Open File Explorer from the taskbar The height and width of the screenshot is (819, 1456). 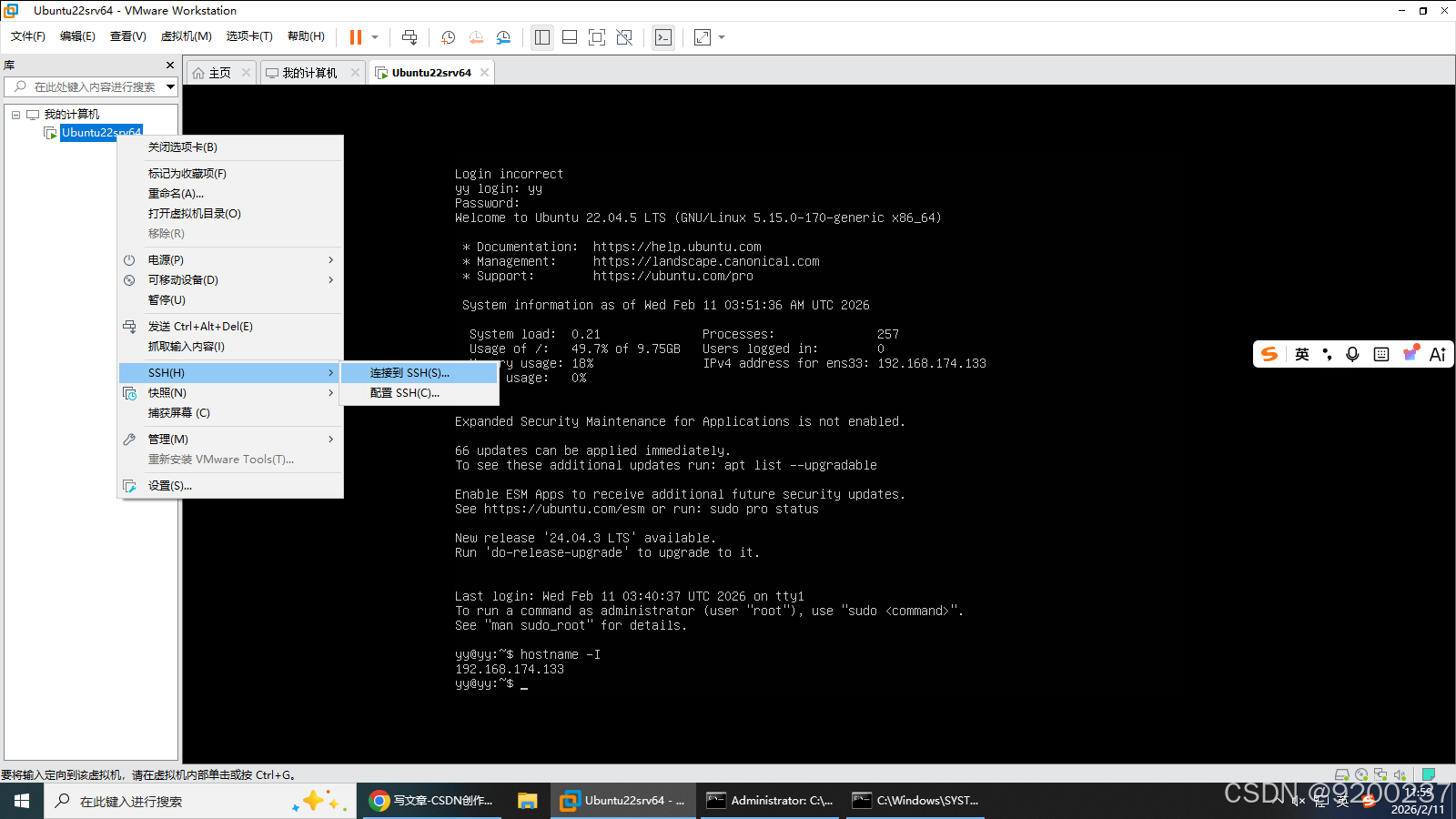[x=528, y=801]
